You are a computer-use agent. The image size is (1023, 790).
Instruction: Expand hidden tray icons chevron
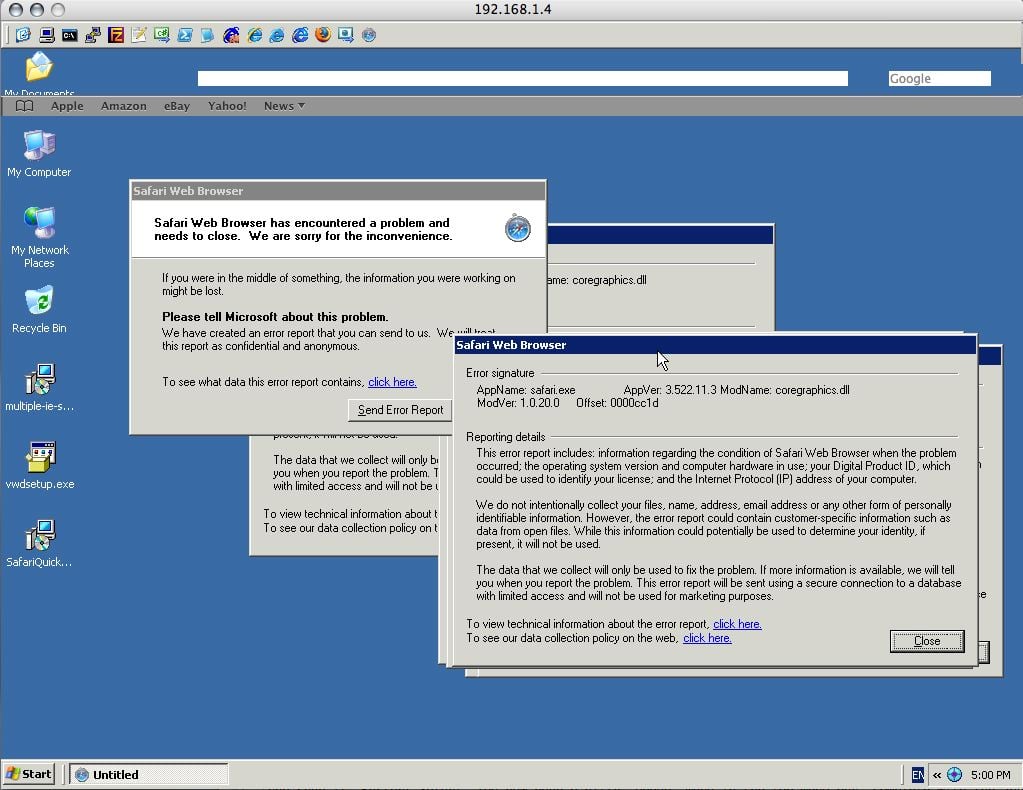[937, 775]
